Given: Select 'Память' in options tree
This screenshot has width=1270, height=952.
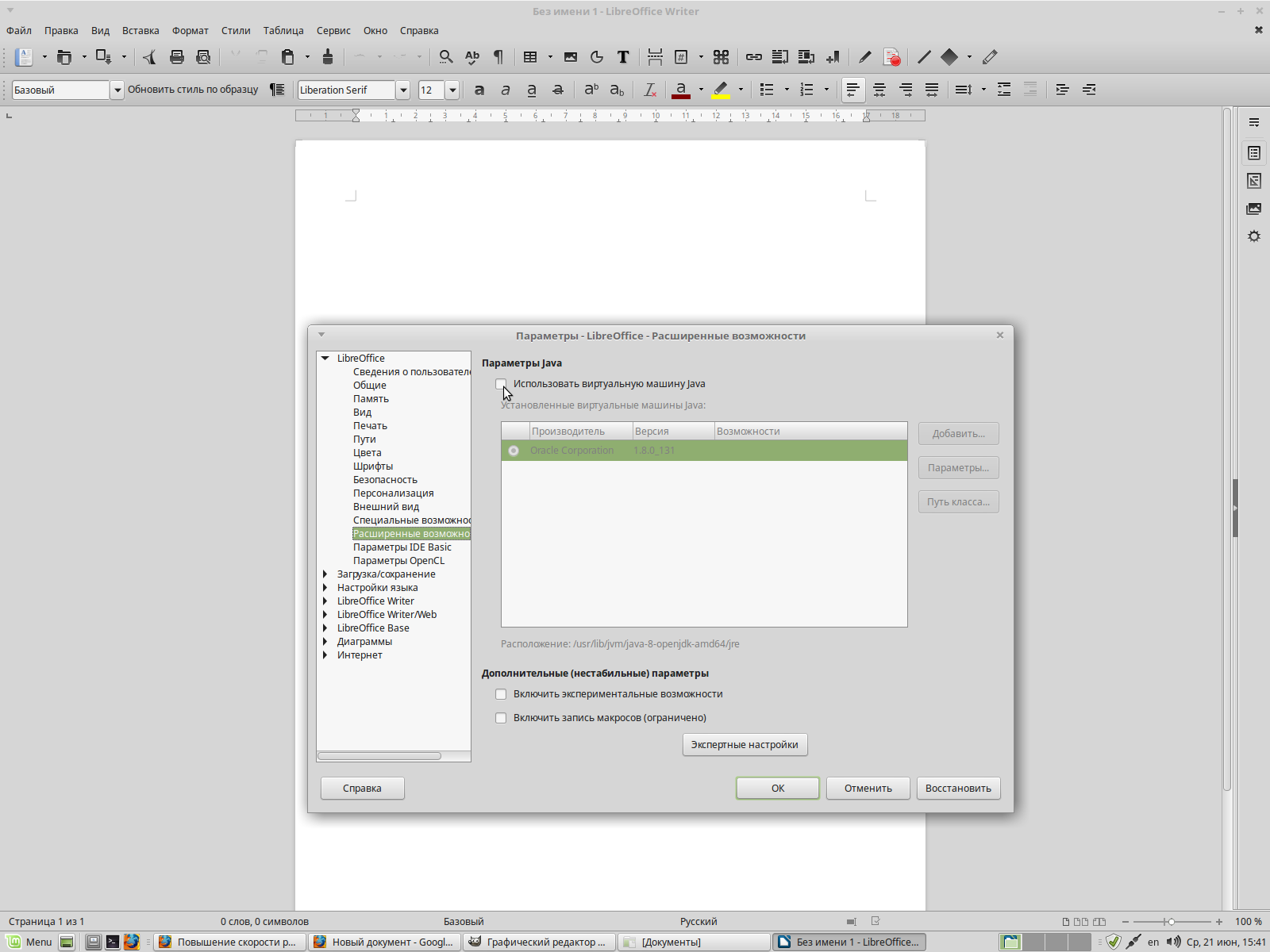Looking at the screenshot, I should point(371,399).
